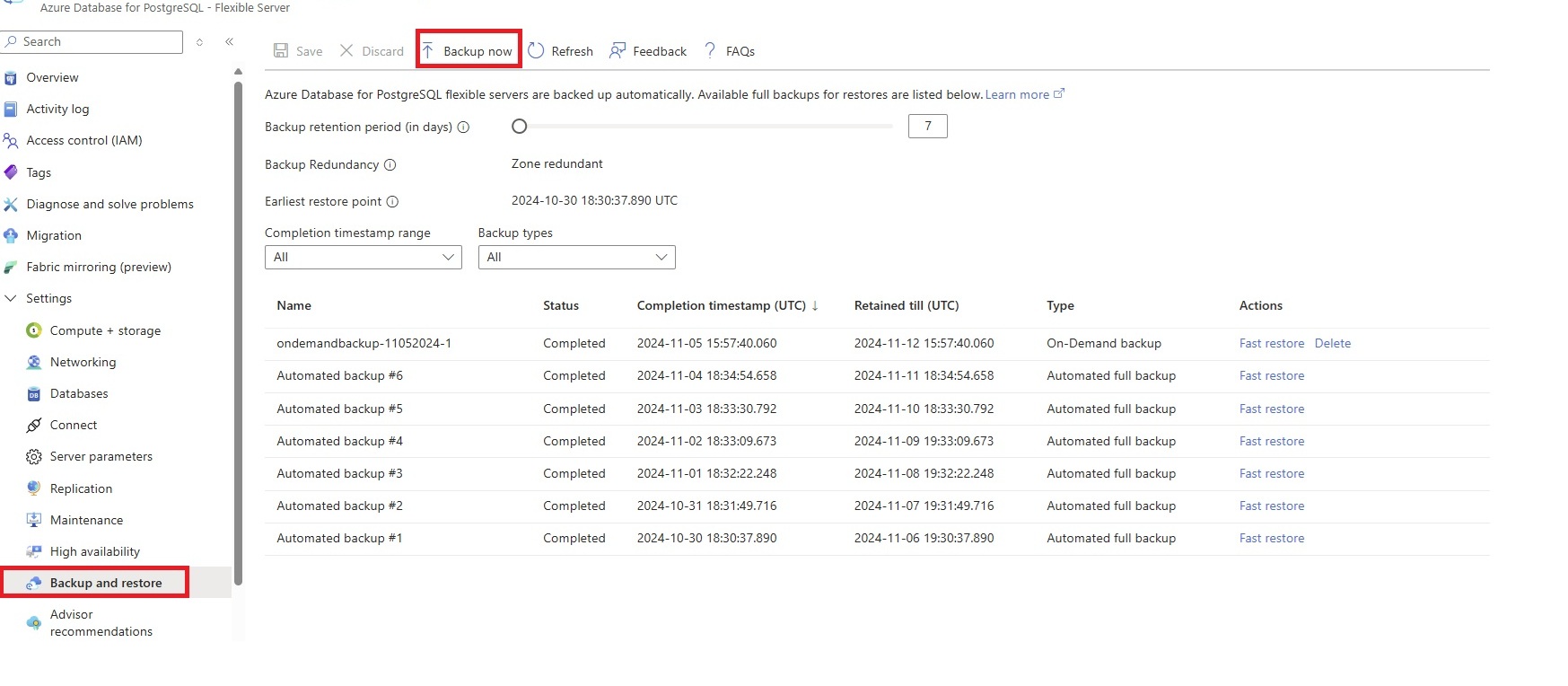1568x686 pixels.
Task: Fast restore Automated backup #4
Action: click(x=1272, y=442)
